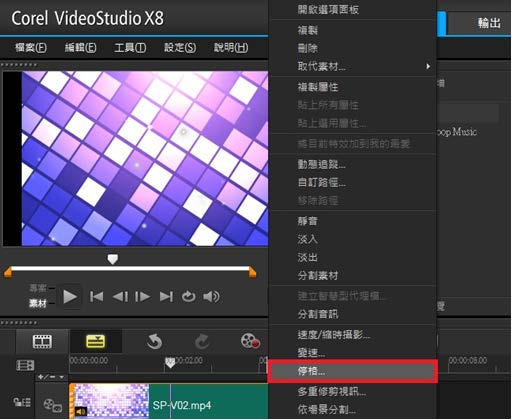
Task: Open the record/capture option reel icon
Action: click(x=250, y=341)
